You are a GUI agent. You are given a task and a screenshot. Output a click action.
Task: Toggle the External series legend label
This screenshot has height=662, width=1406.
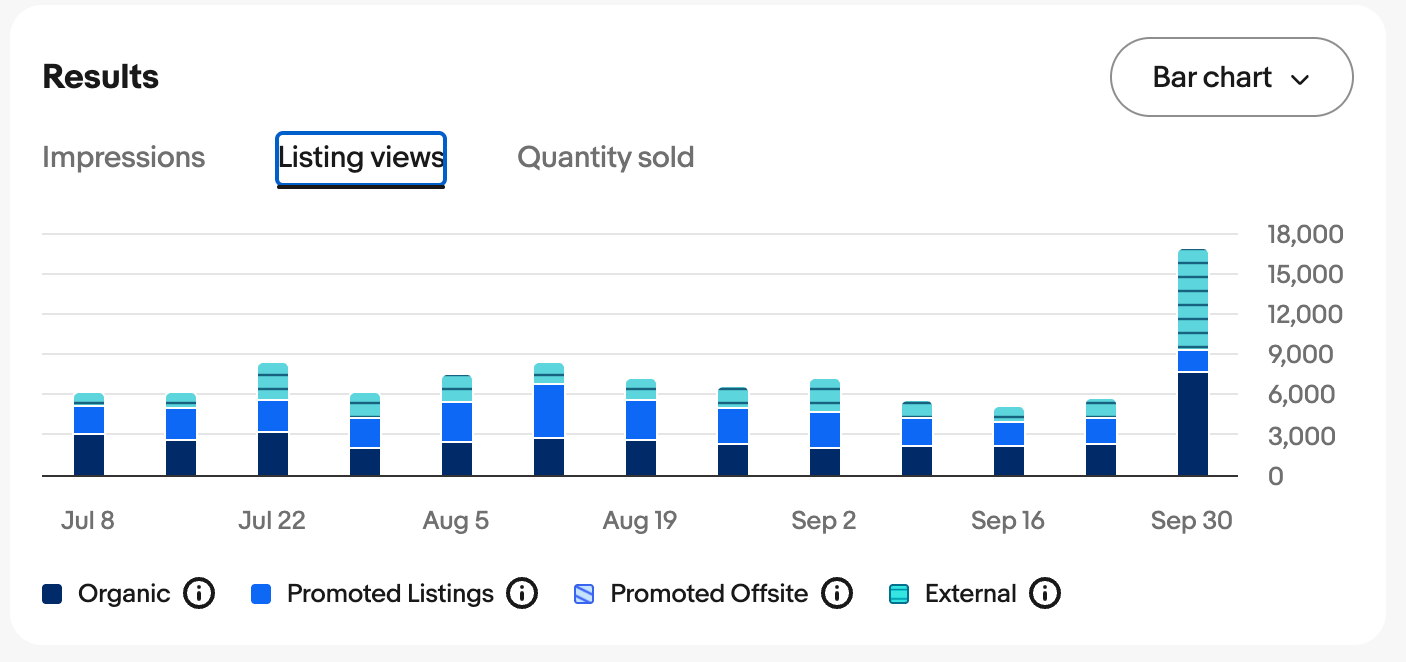click(x=970, y=594)
